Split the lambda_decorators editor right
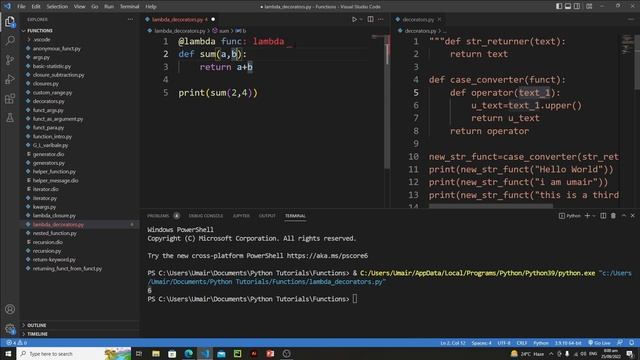 coord(370,19)
